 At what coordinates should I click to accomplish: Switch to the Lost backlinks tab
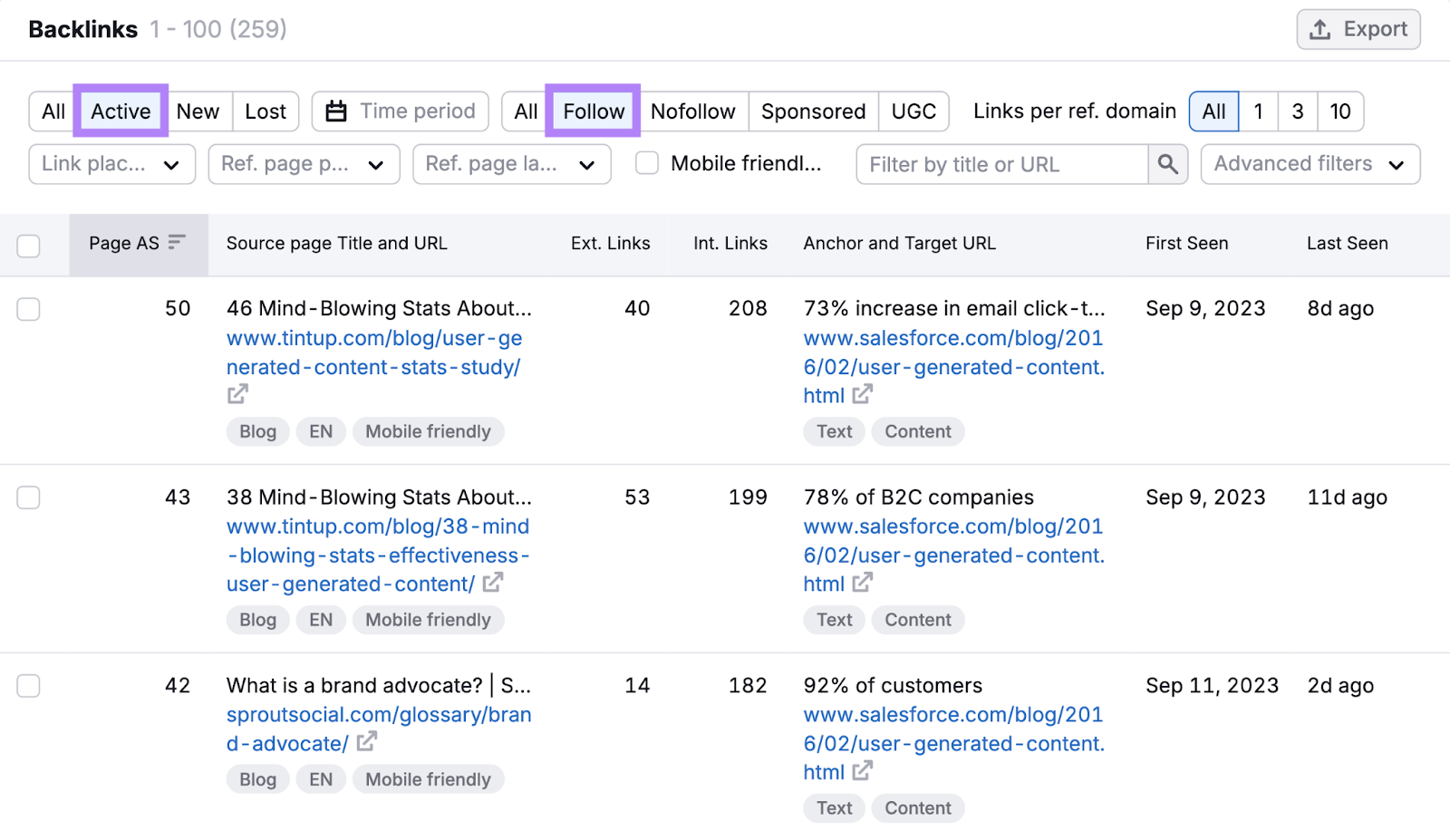[x=265, y=111]
